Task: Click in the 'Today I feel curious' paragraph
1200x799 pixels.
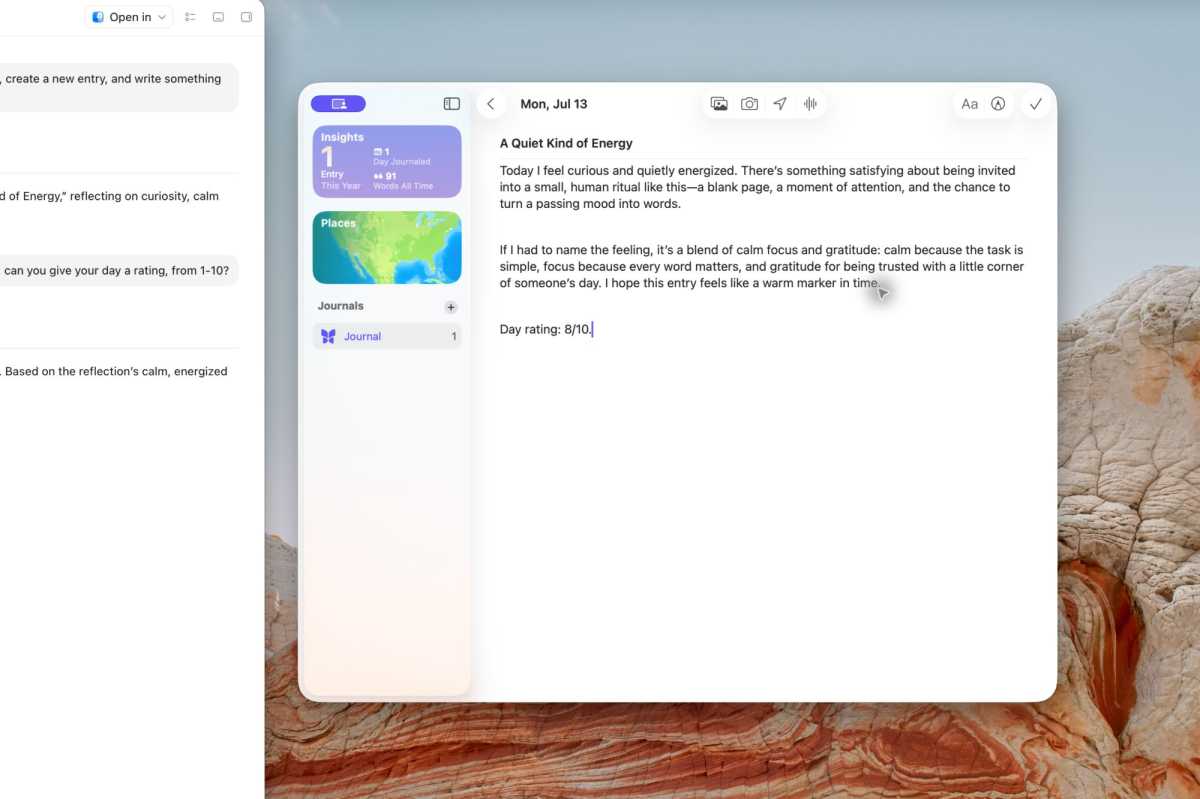Action: [x=757, y=187]
